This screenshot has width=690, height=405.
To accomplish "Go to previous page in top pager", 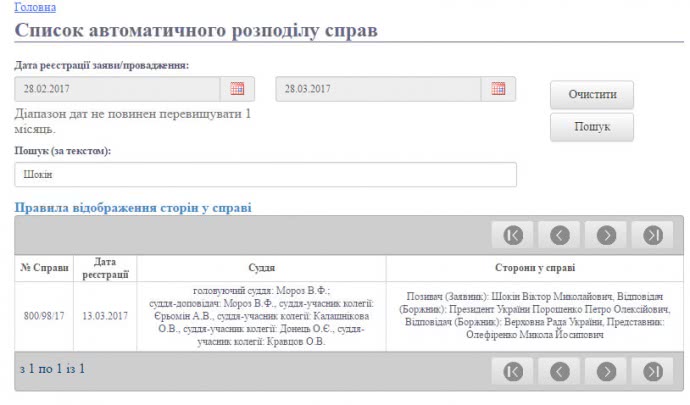I will point(560,235).
